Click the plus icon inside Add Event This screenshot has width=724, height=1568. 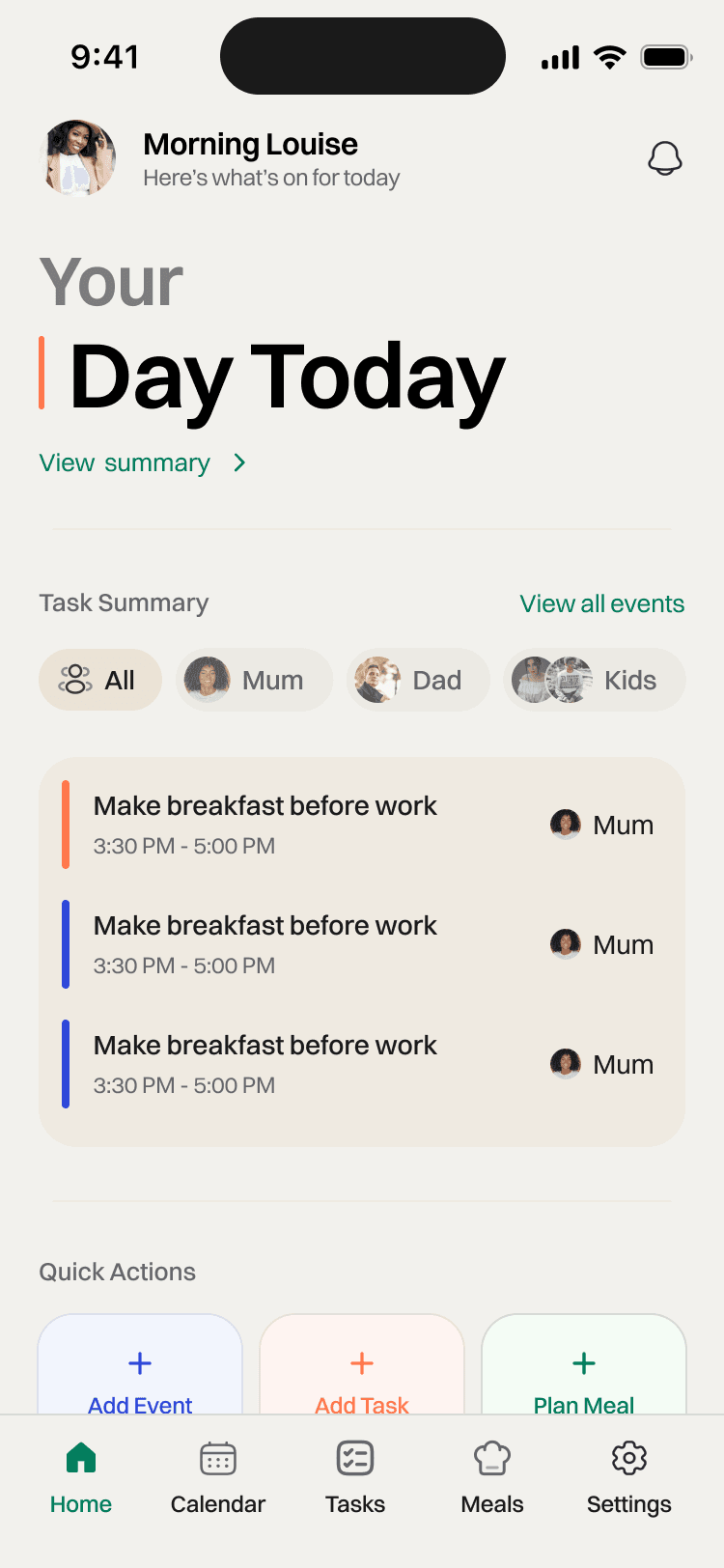[139, 1363]
